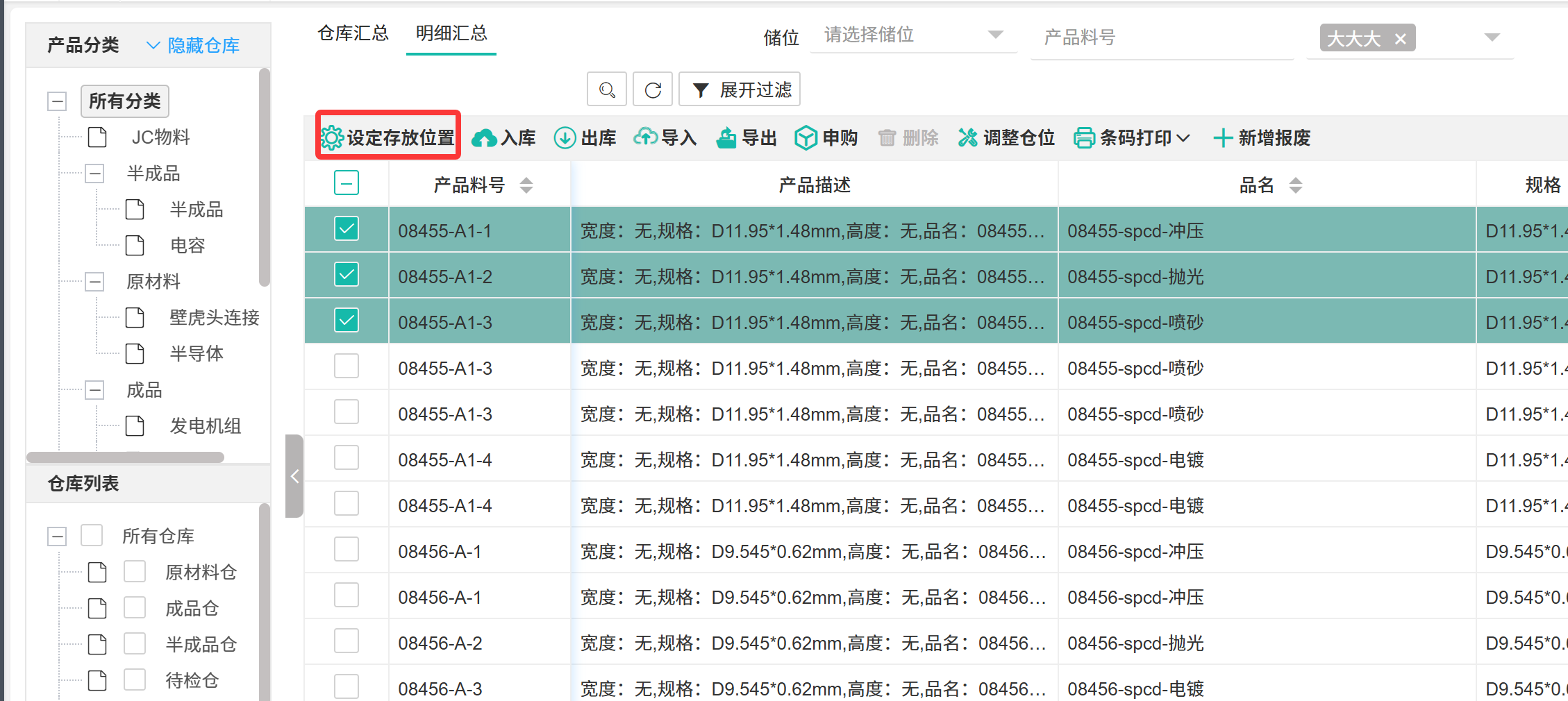
Task: Click the 出库 download icon
Action: 565,138
